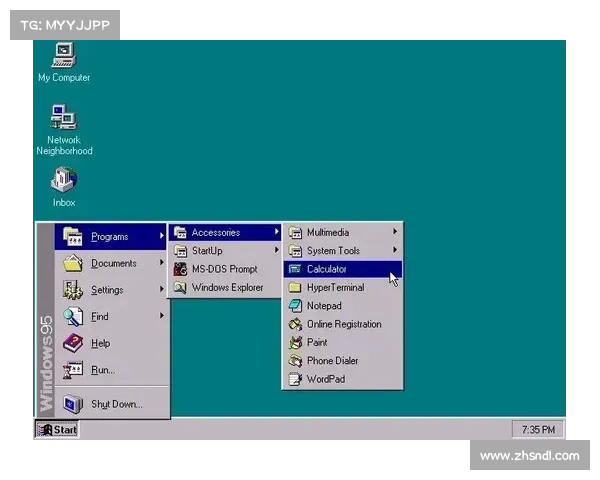Click the System Tools folder icon
Viewport: 600px width, 480px height.
[295, 251]
